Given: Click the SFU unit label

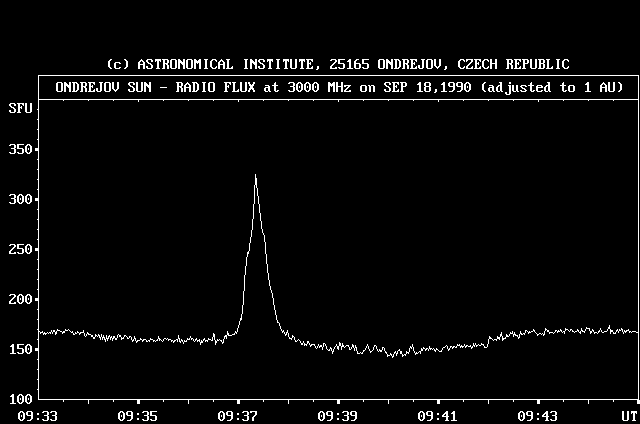Looking at the screenshot, I should click(x=19, y=106).
